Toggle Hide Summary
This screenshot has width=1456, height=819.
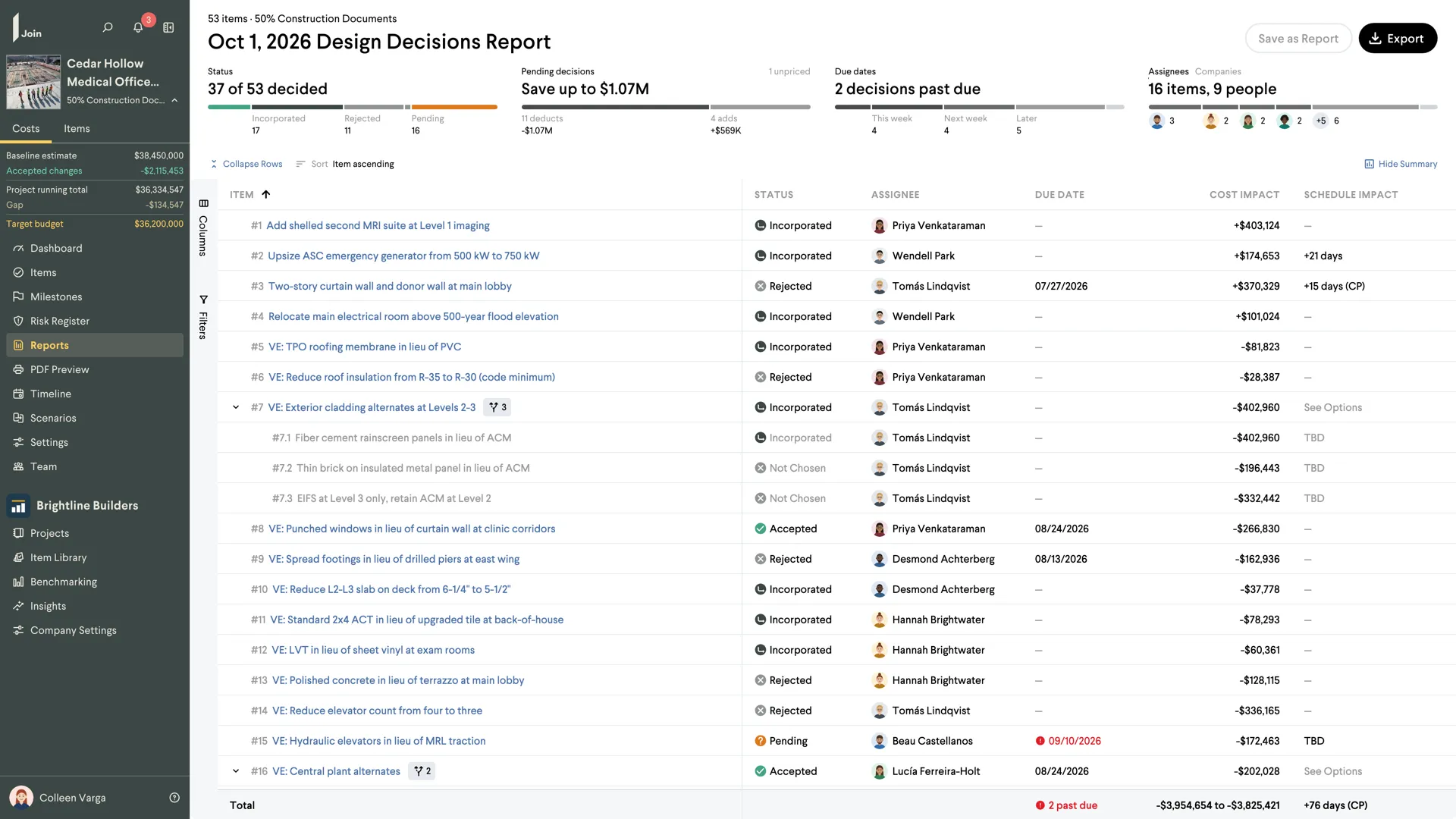[1401, 164]
